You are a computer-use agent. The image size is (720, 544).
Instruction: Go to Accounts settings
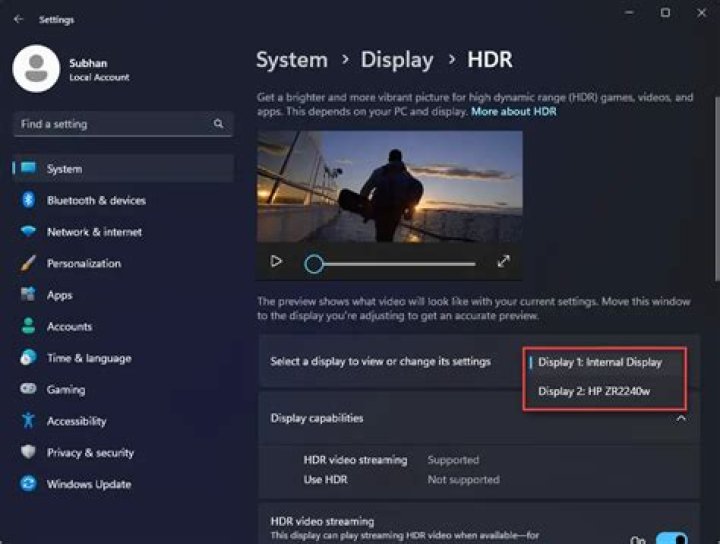(69, 327)
